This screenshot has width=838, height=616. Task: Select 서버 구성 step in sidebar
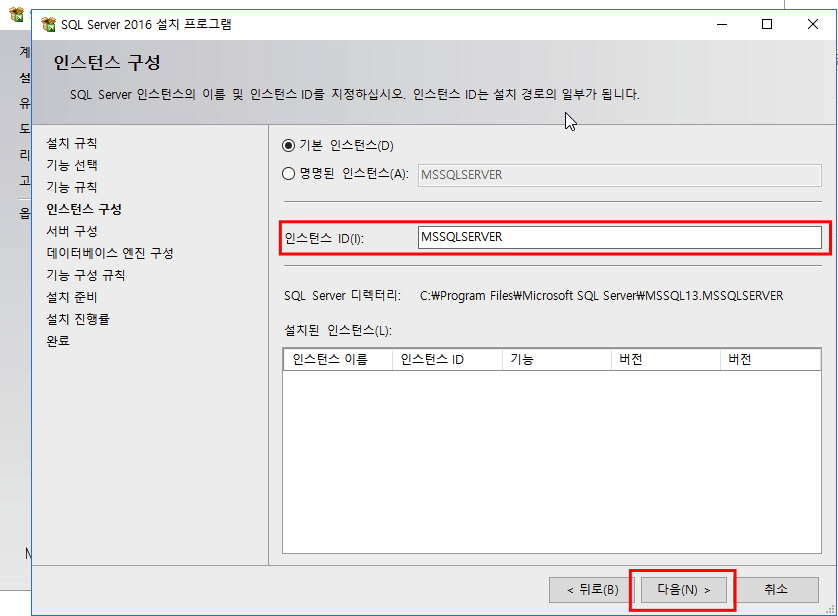click(x=72, y=231)
